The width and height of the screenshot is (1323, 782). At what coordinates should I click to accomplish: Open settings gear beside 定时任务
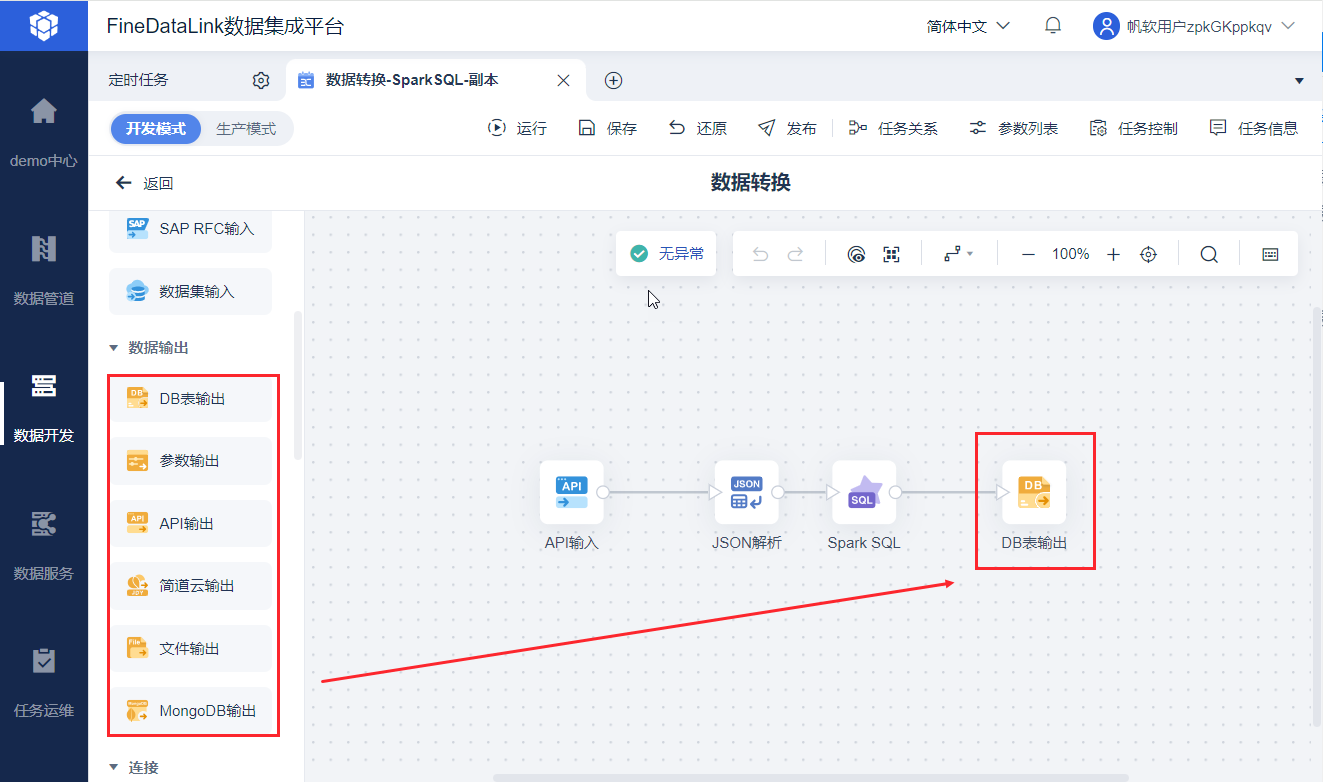point(261,80)
